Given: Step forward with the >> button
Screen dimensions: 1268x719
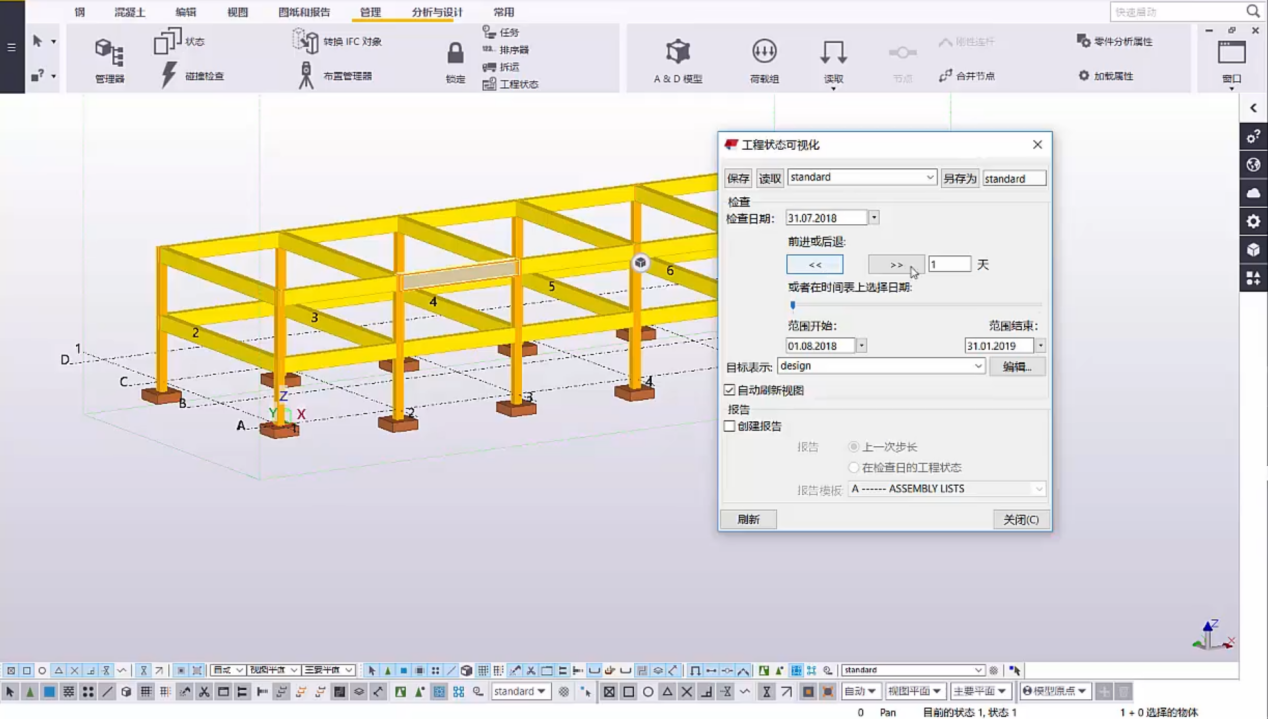Looking at the screenshot, I should pos(896,264).
